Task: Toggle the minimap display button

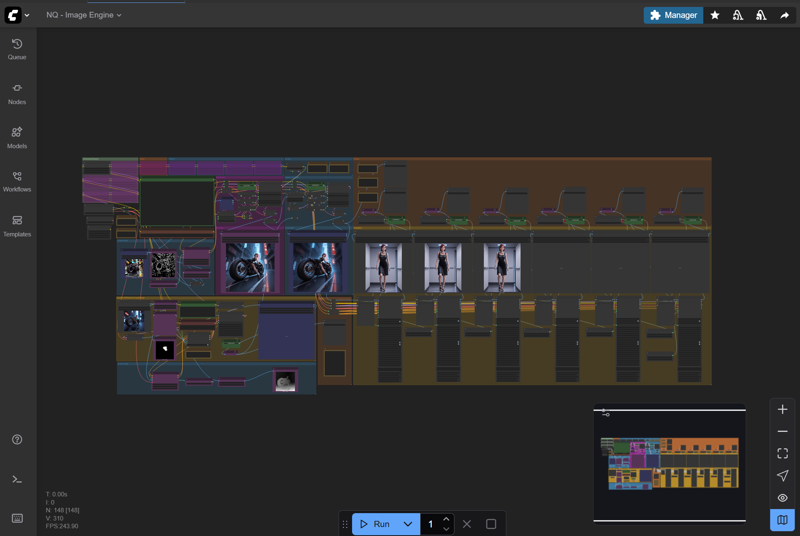Action: pyautogui.click(x=782, y=520)
